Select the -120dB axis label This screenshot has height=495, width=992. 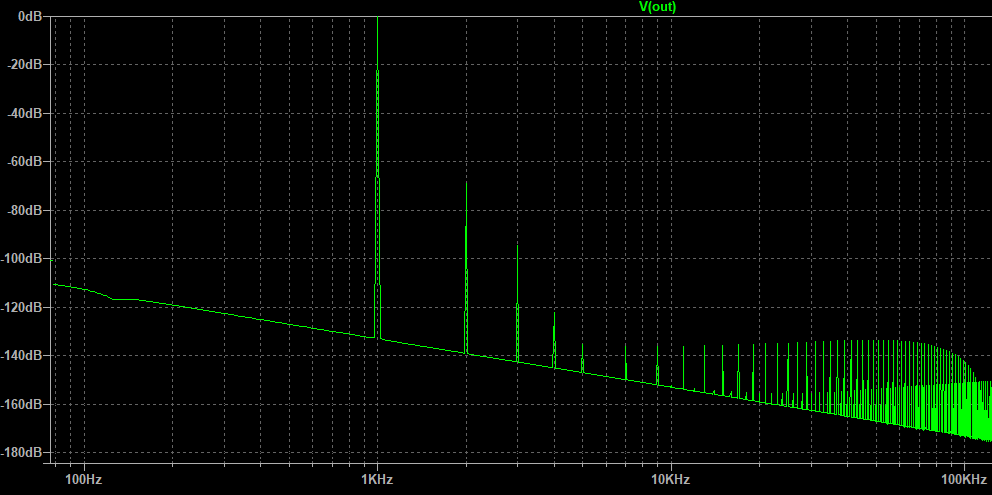[22, 307]
